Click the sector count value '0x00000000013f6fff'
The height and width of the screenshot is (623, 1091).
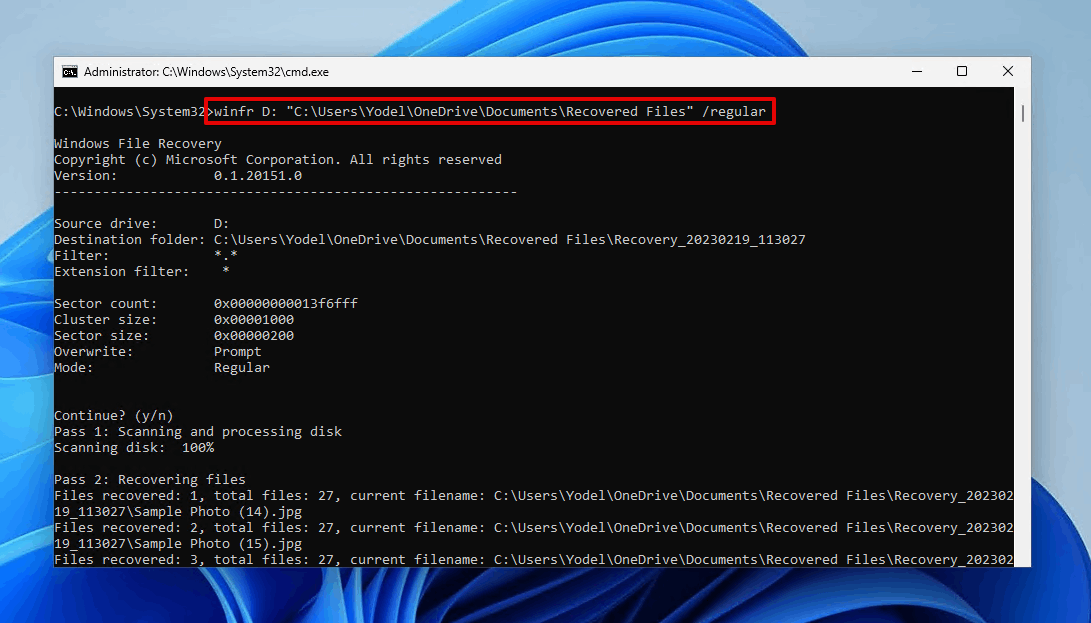[286, 303]
